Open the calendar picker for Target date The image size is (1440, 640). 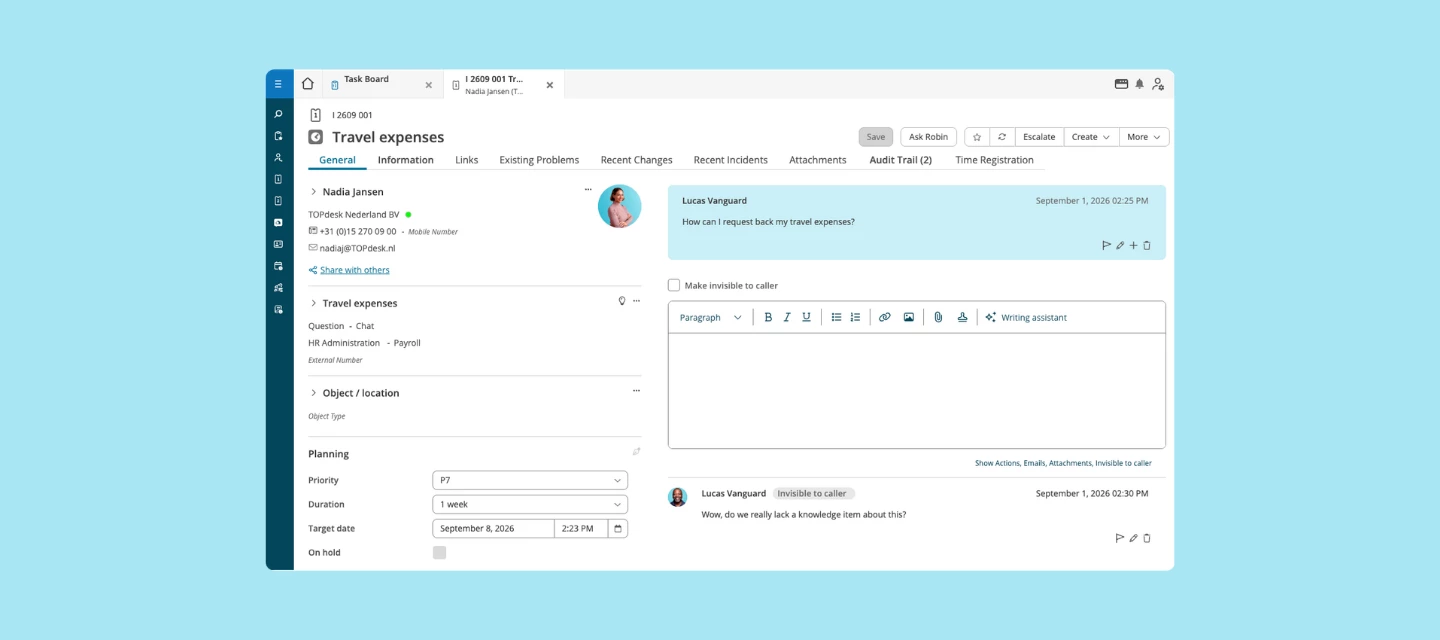pyautogui.click(x=618, y=528)
